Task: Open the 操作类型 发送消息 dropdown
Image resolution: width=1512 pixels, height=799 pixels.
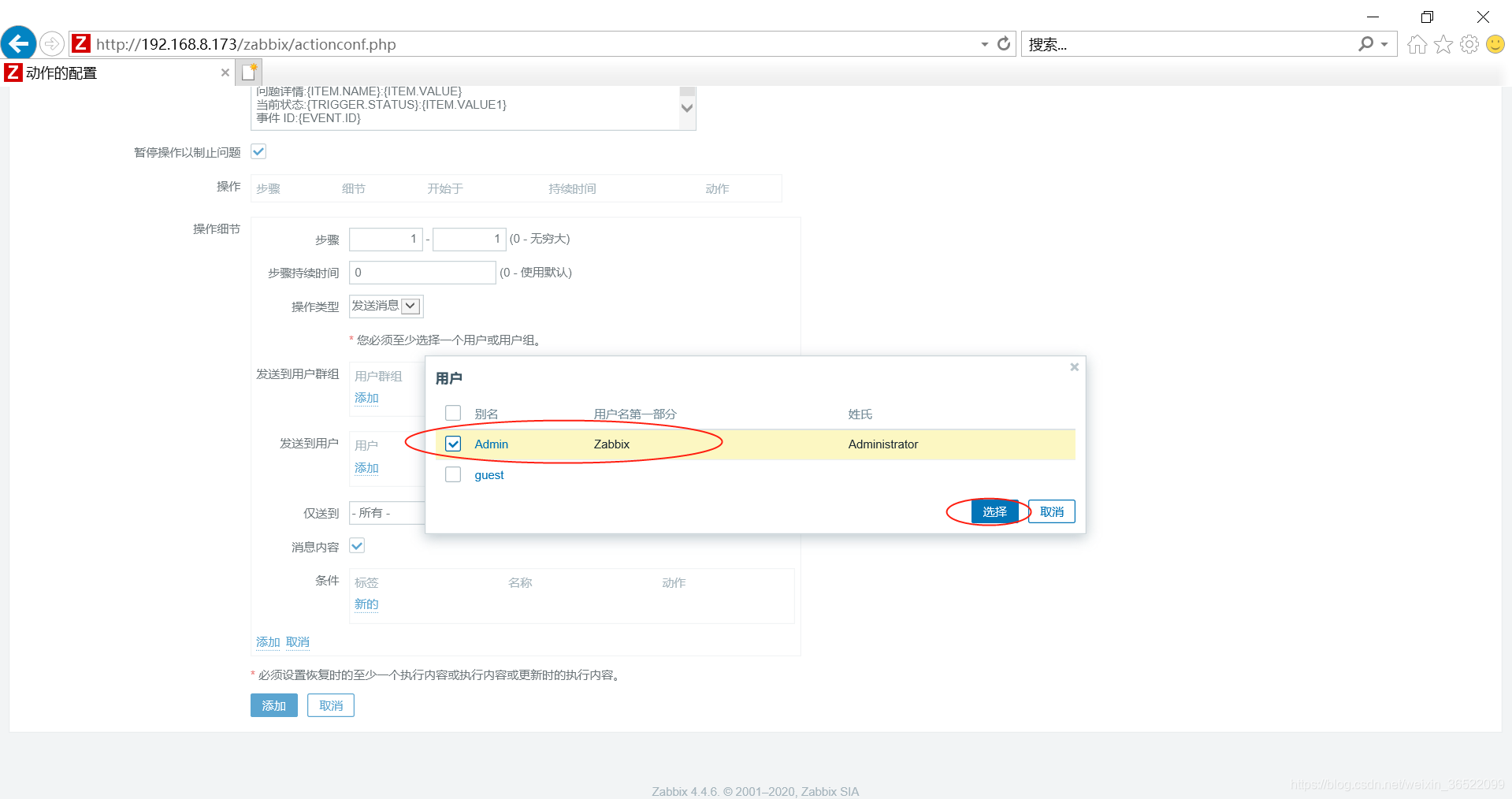Action: pos(386,306)
